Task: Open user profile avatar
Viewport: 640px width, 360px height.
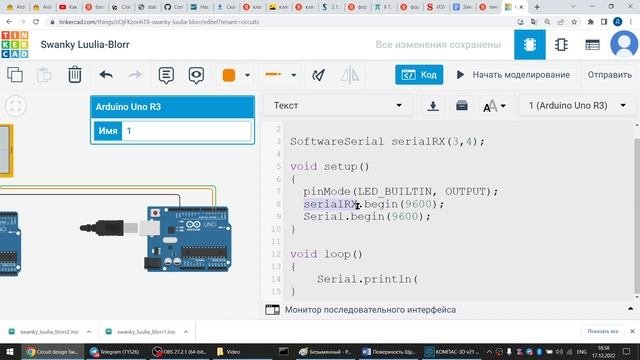Action: [624, 44]
